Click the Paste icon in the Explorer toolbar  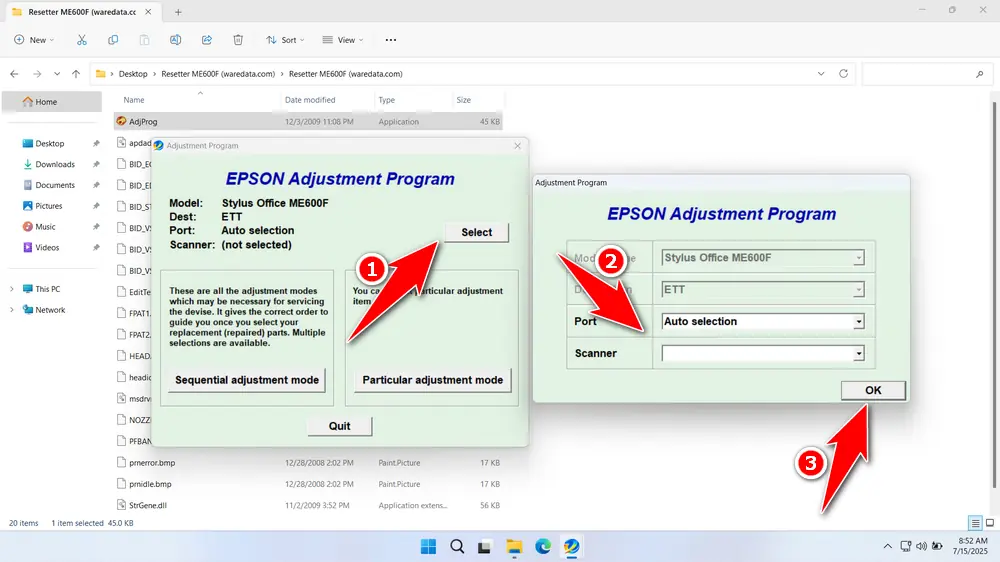(144, 40)
